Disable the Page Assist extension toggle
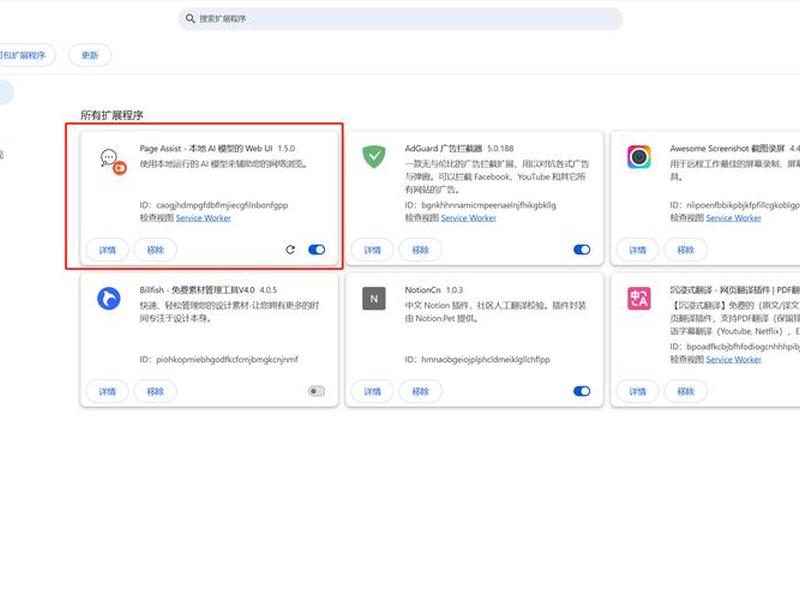The image size is (800, 600). (317, 249)
